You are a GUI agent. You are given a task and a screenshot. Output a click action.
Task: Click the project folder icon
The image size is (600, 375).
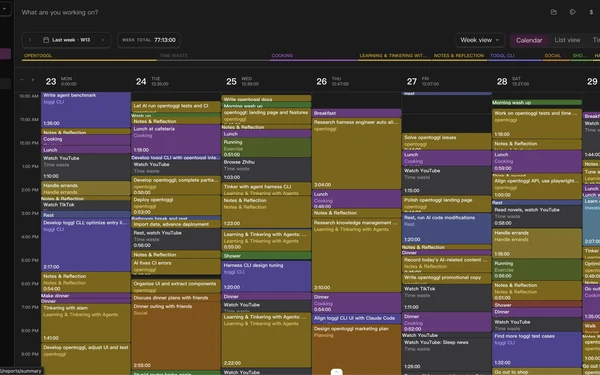pyautogui.click(x=553, y=12)
